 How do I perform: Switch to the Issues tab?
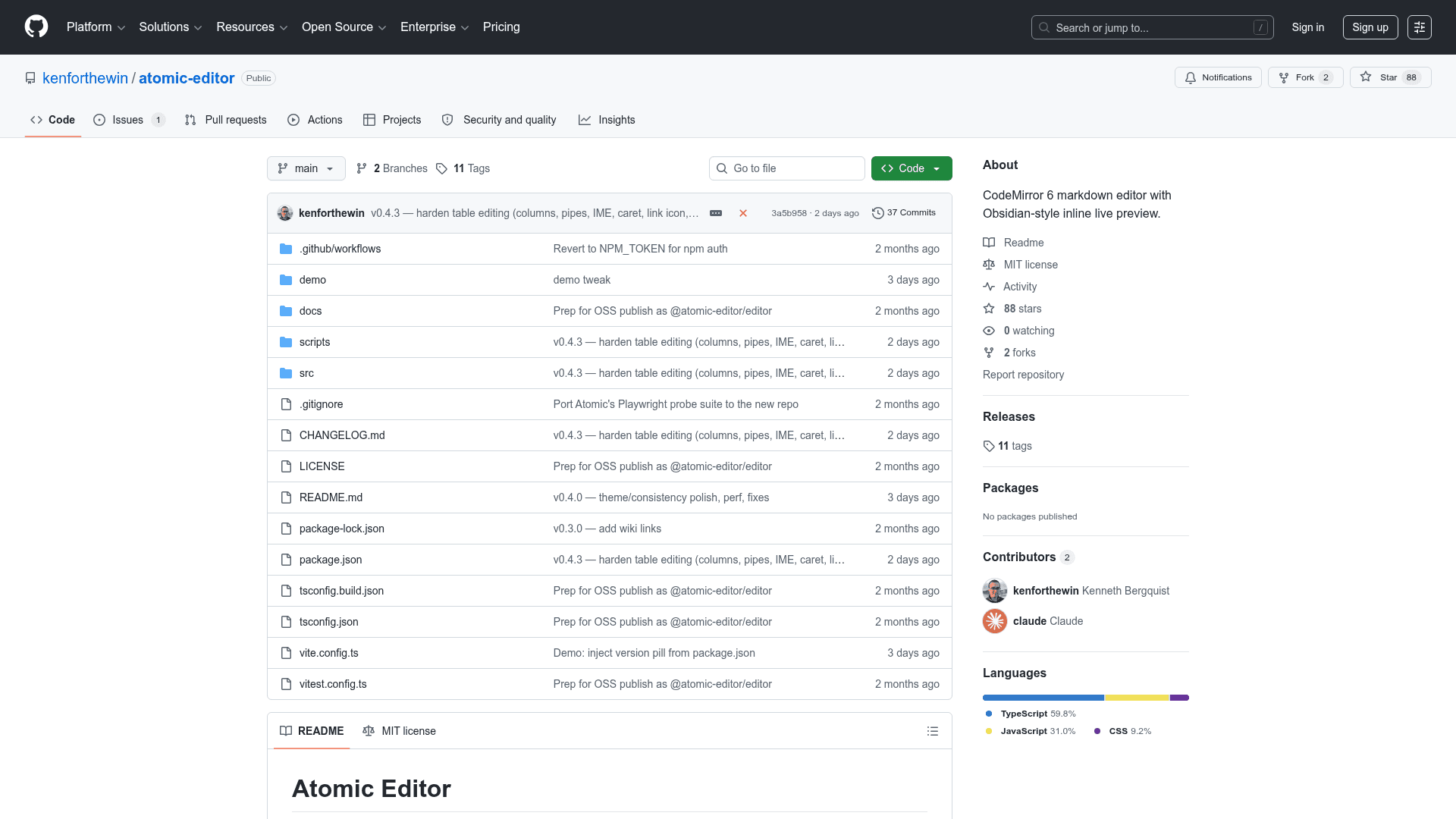click(129, 120)
